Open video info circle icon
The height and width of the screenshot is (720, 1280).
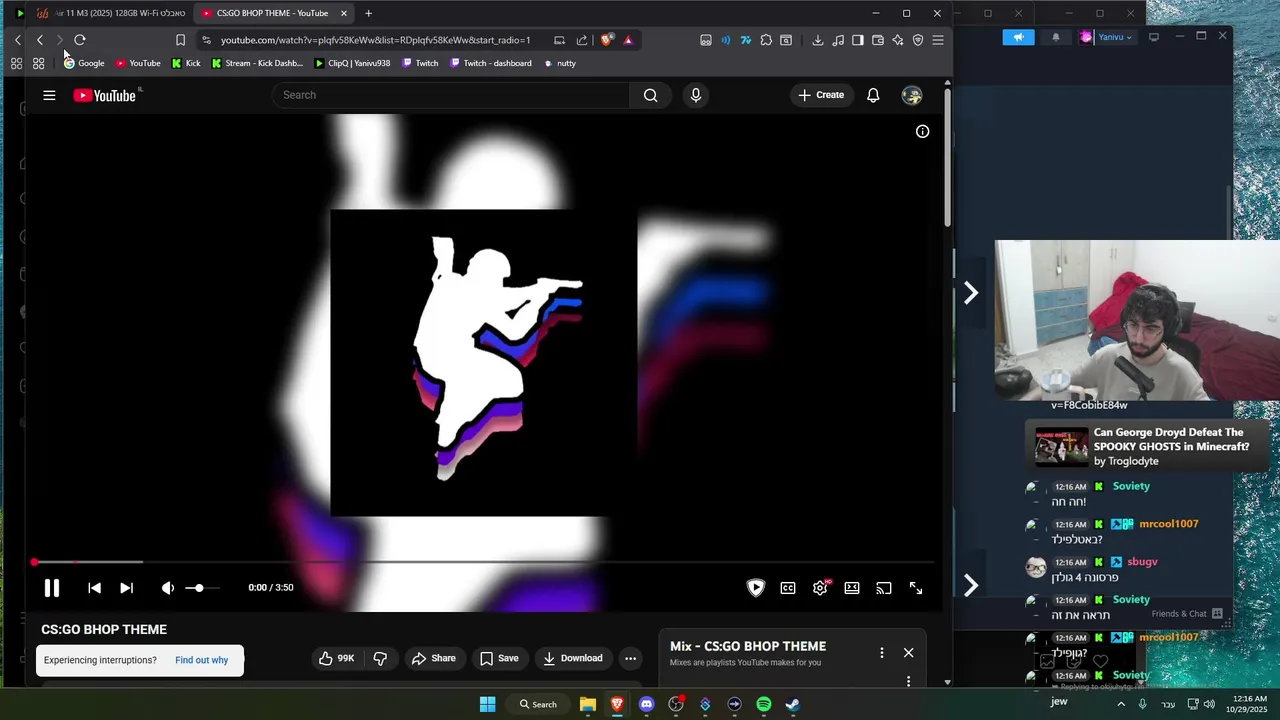(922, 131)
